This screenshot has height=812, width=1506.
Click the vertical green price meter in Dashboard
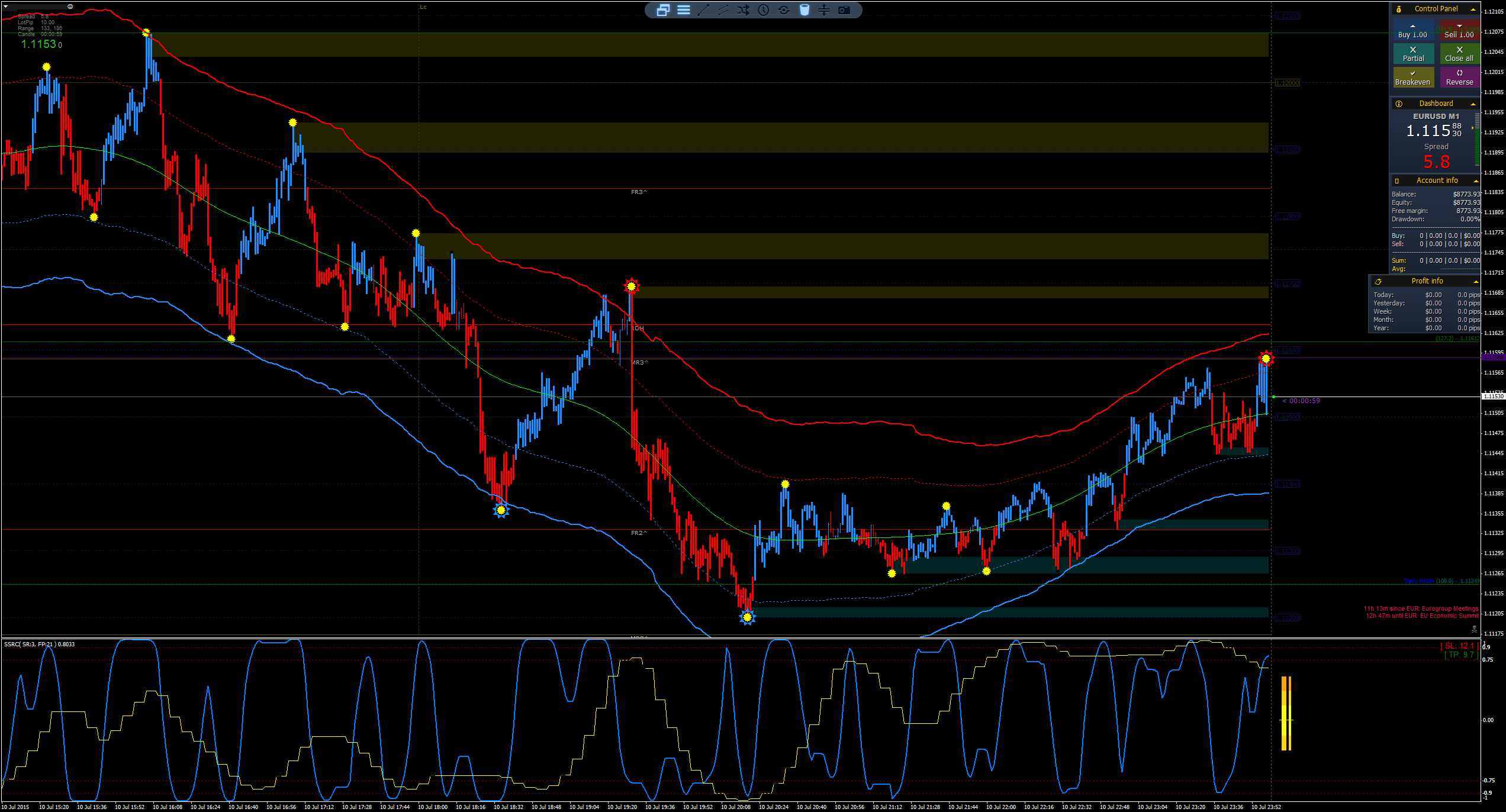pyautogui.click(x=1478, y=141)
